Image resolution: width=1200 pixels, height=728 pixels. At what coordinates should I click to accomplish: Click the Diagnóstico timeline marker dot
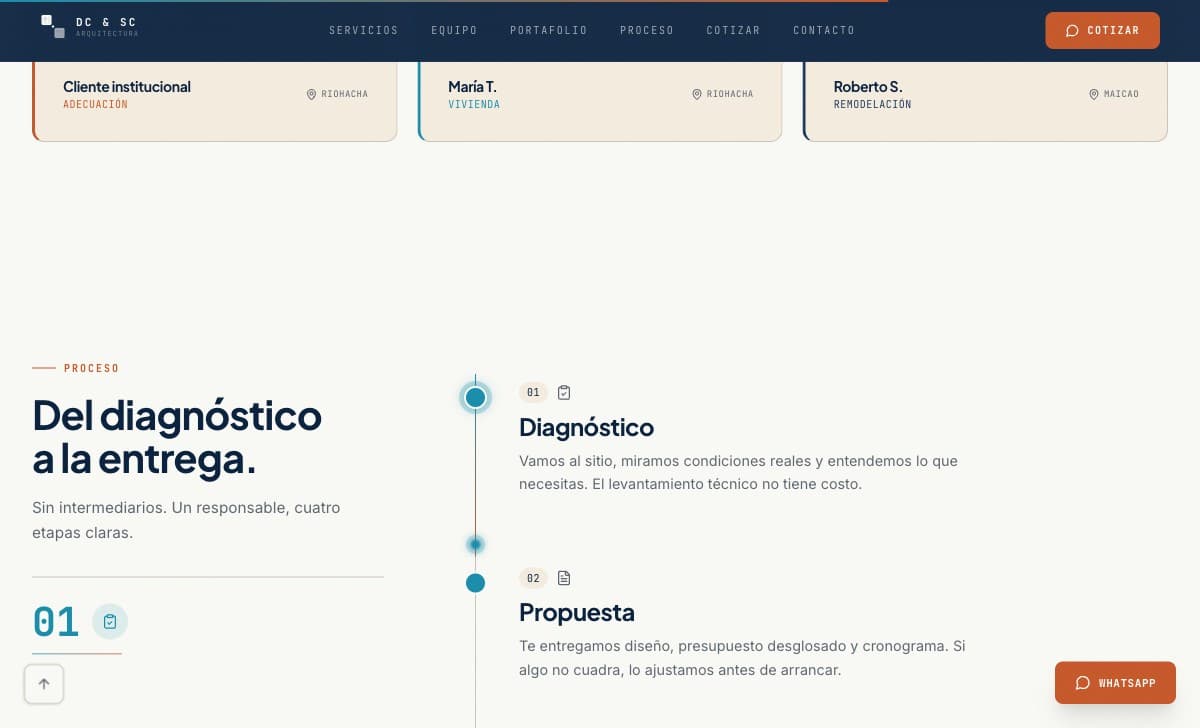click(x=475, y=398)
